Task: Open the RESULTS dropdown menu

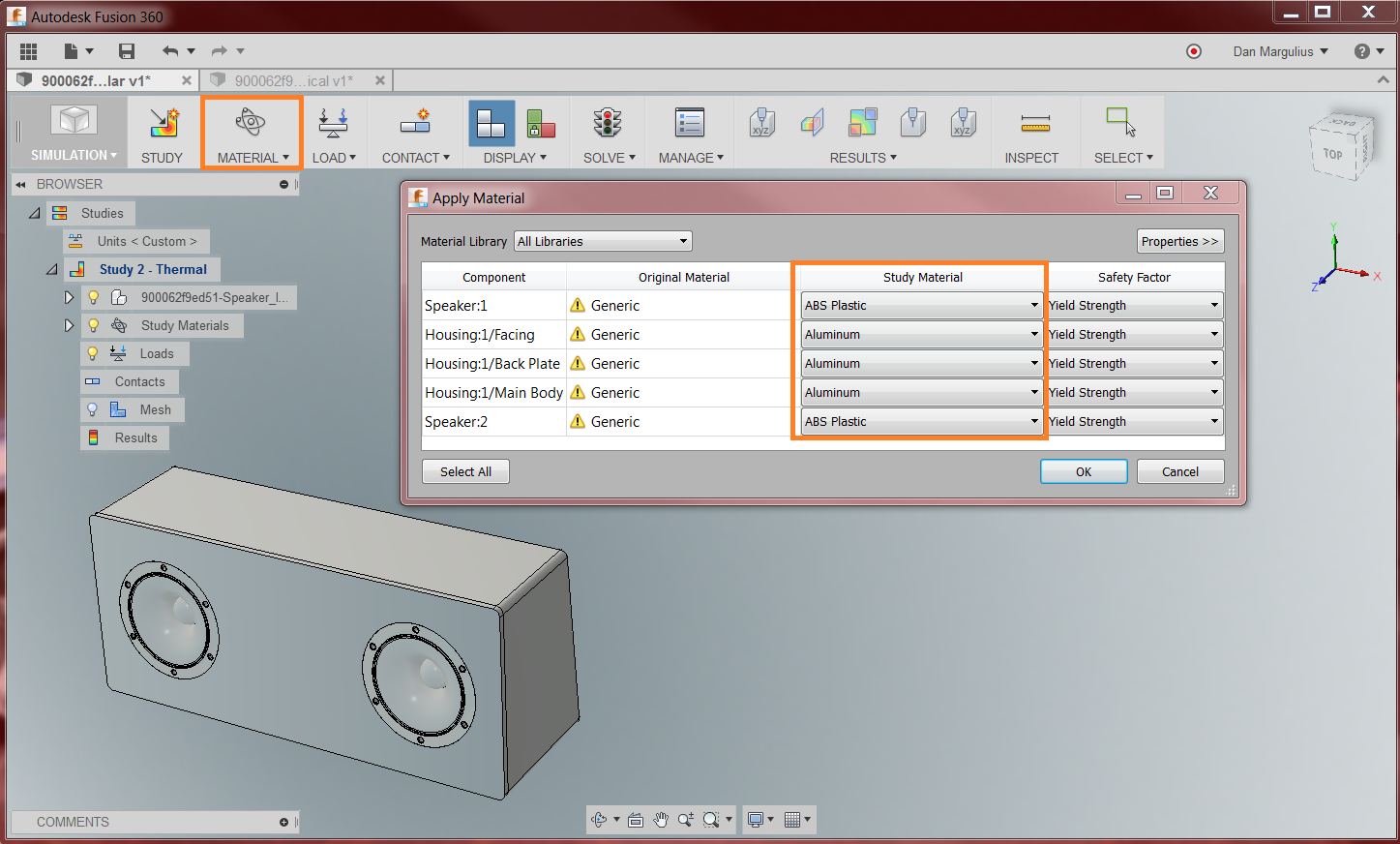Action: coord(863,158)
